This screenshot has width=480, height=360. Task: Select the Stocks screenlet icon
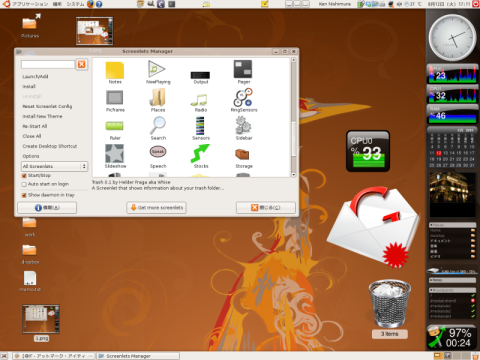pos(200,153)
